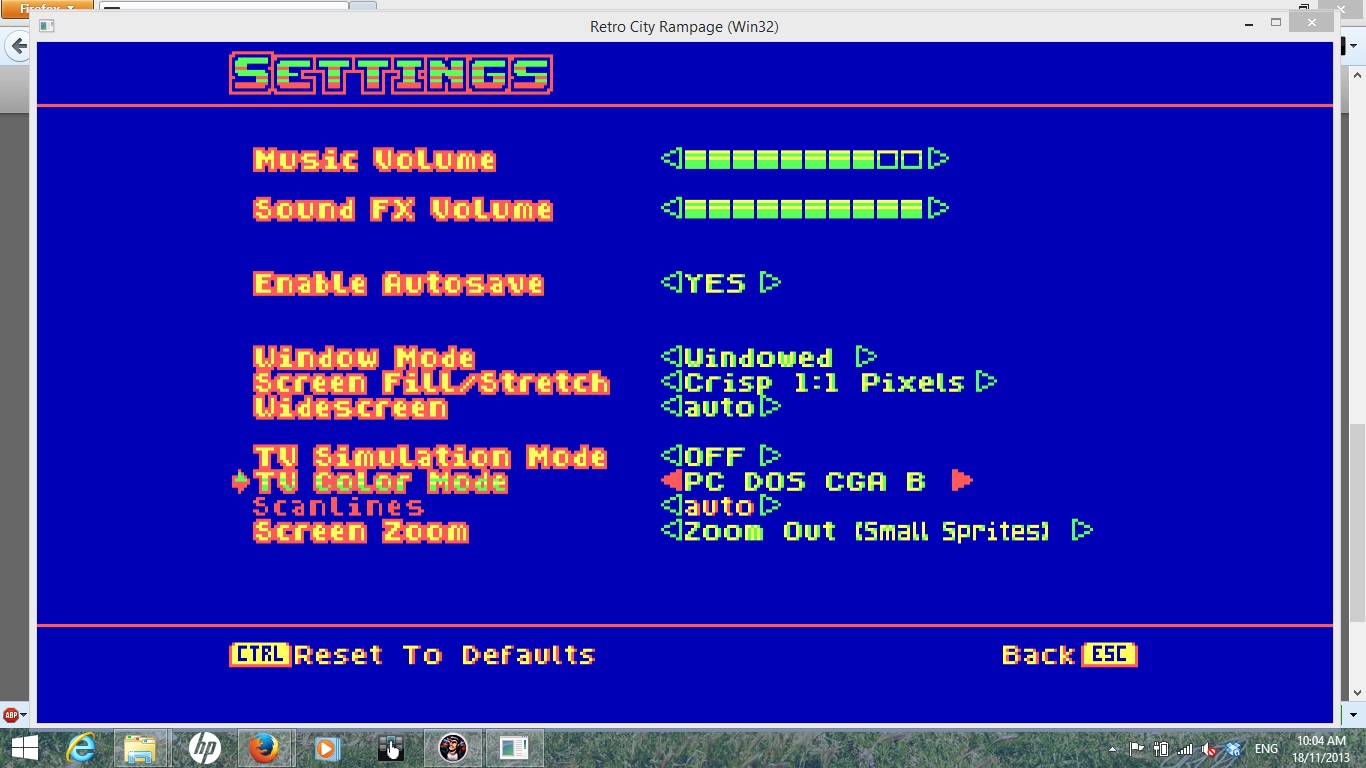
Task: Click the left arrow beside Enable Autosave
Action: [x=671, y=283]
